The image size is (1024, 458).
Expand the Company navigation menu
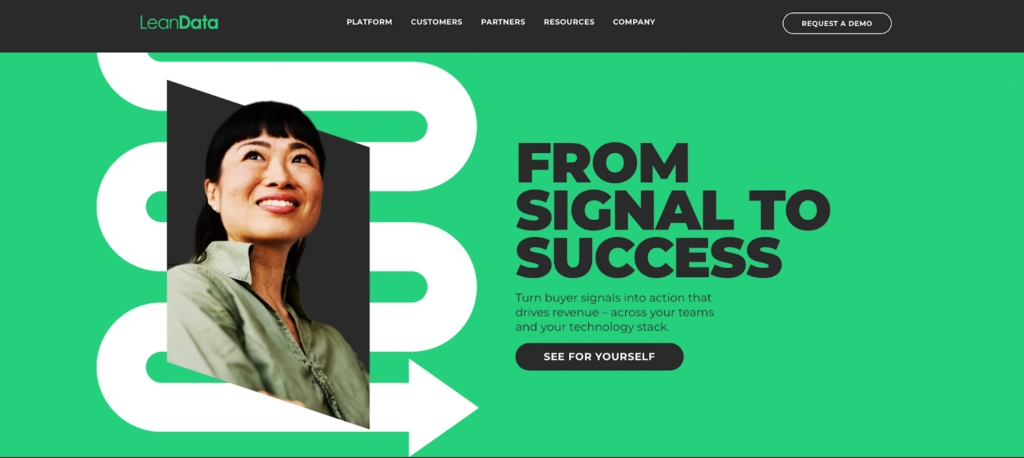(x=633, y=22)
